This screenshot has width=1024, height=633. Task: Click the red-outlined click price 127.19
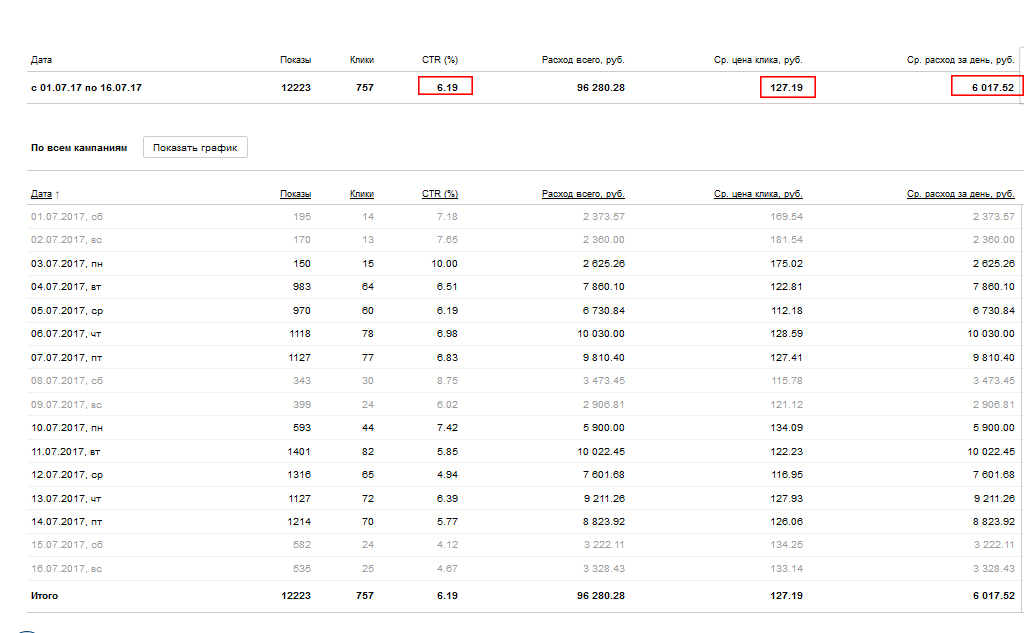pyautogui.click(x=787, y=88)
